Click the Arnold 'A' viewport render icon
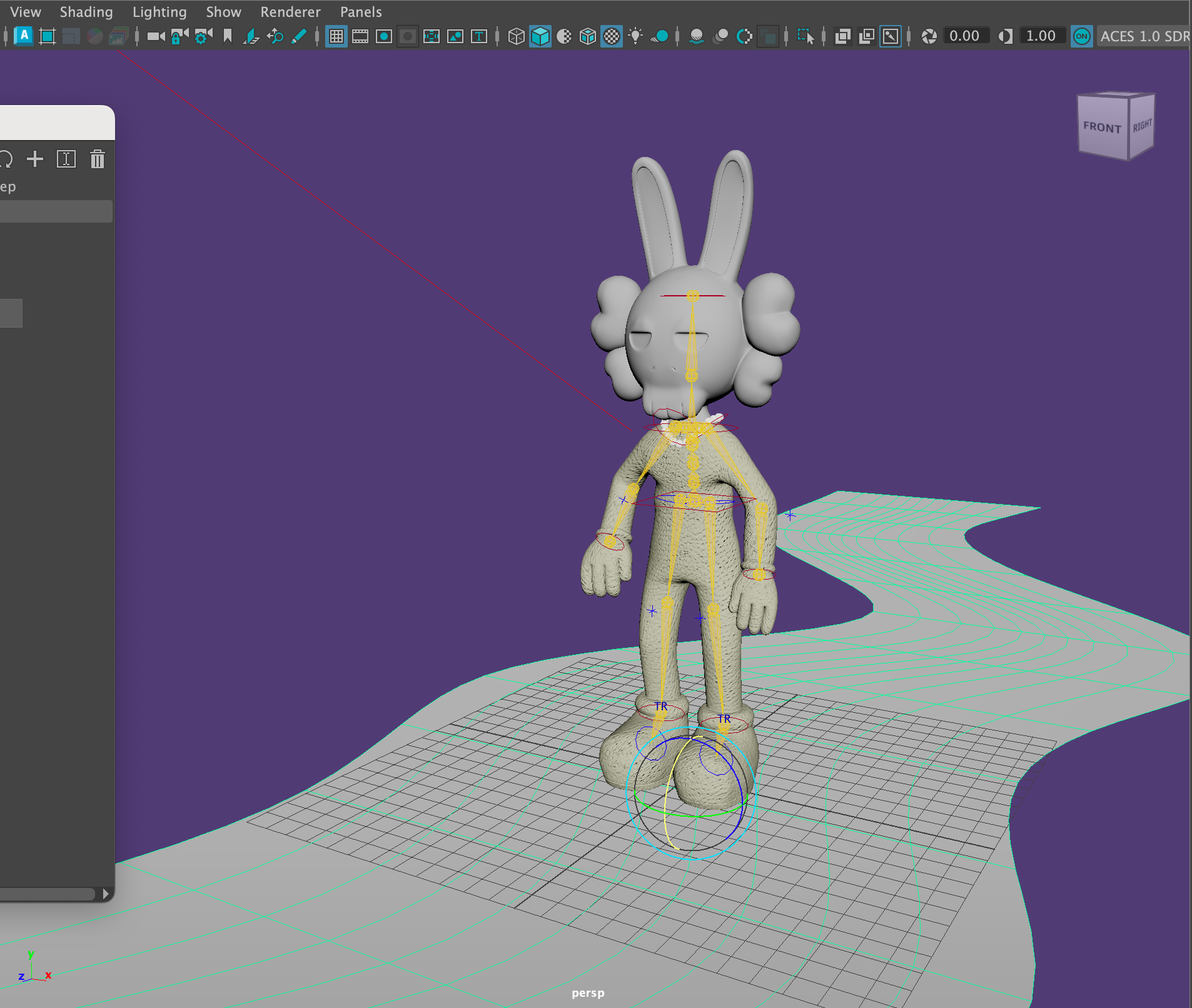1192x1008 pixels. [x=24, y=36]
